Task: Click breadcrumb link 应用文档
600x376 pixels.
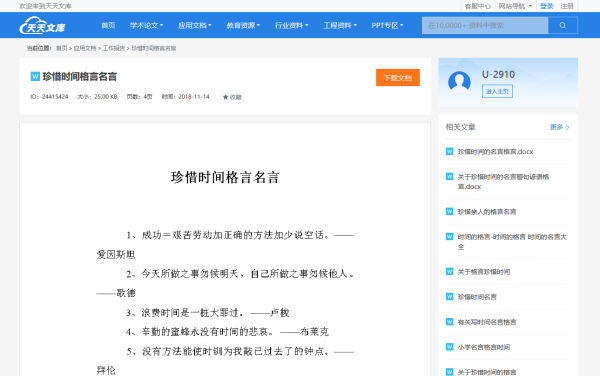Action: click(85, 48)
